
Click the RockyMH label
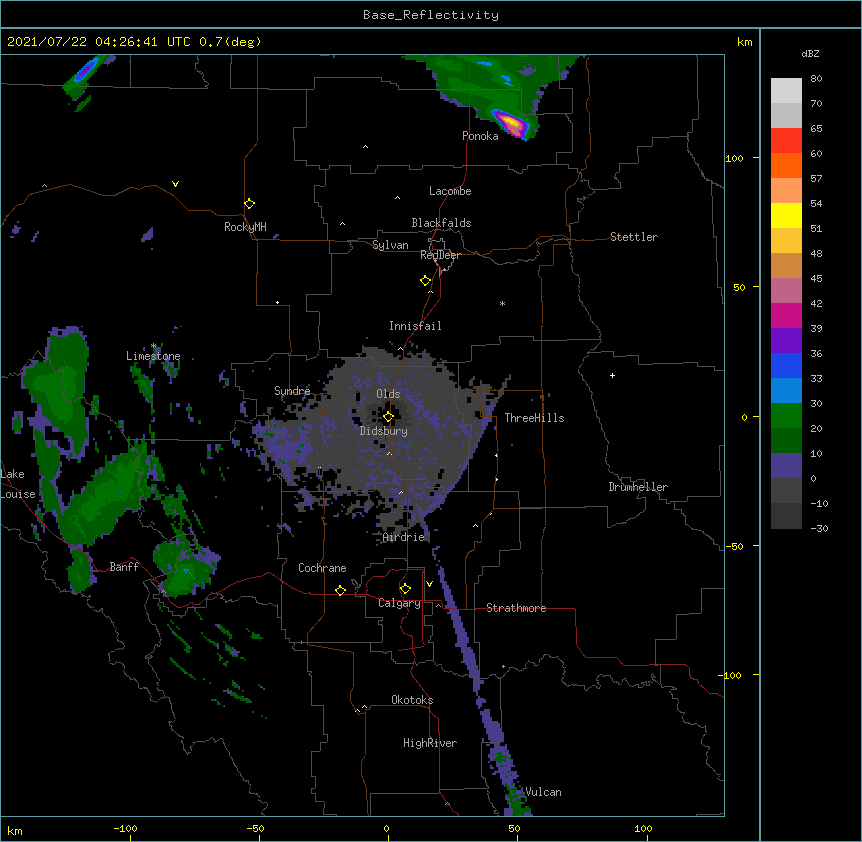(245, 227)
